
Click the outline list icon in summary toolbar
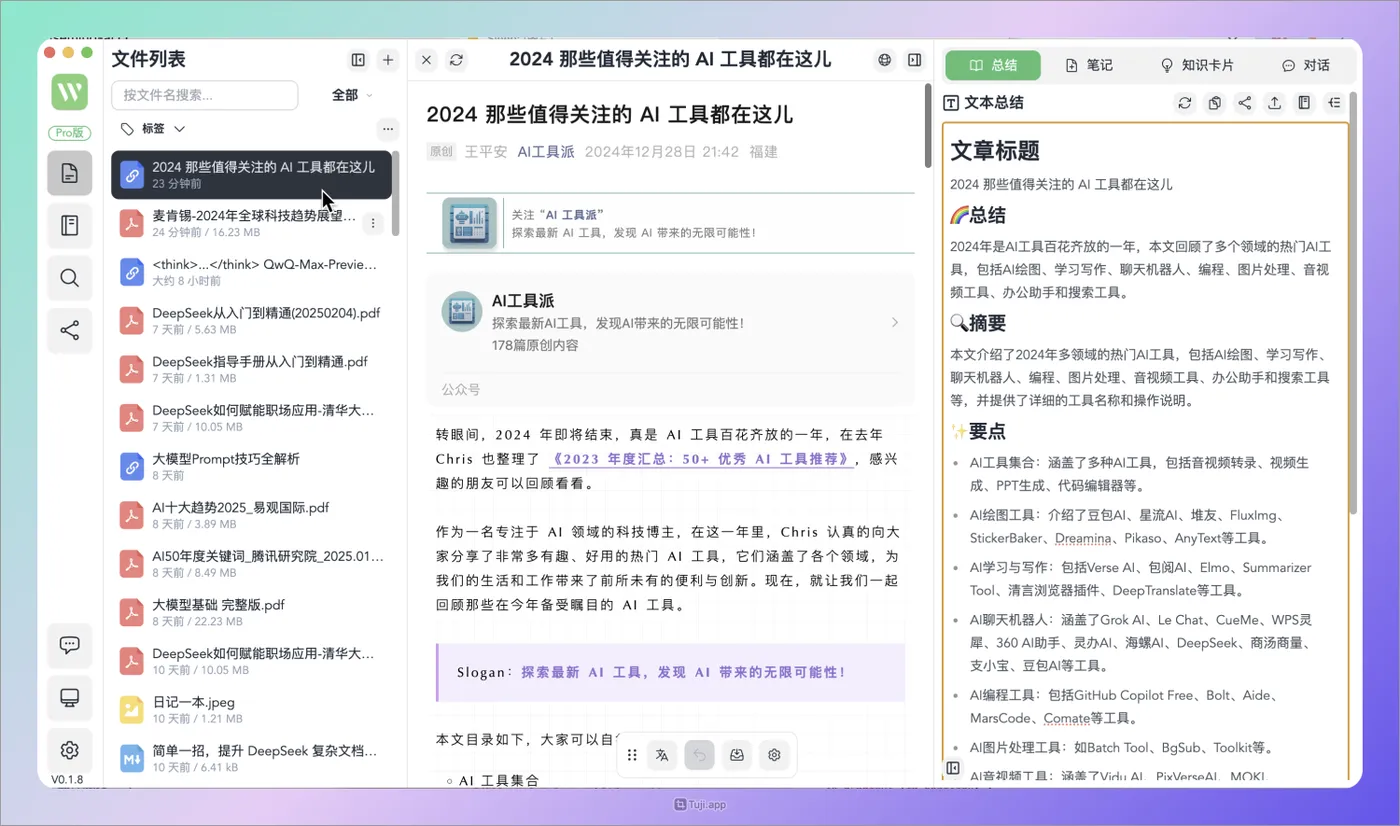(1334, 103)
